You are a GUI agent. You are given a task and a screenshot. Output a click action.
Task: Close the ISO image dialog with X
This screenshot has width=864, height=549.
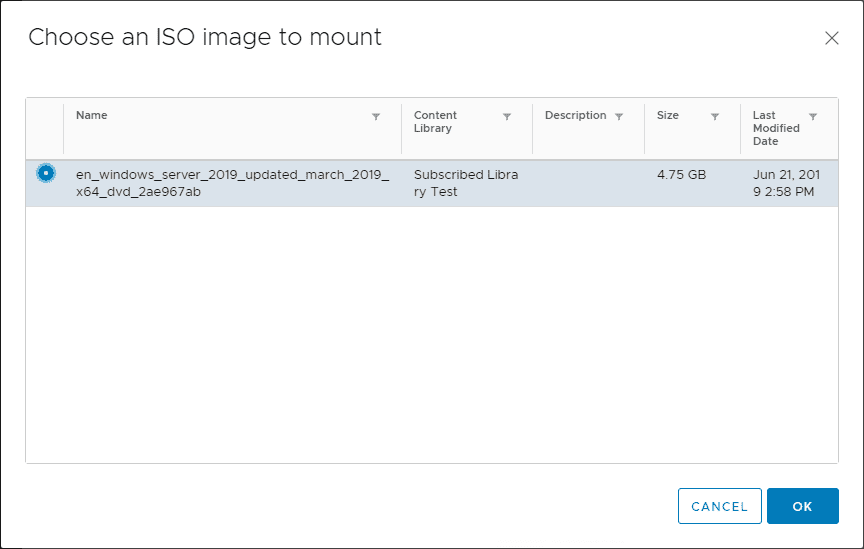click(x=831, y=38)
